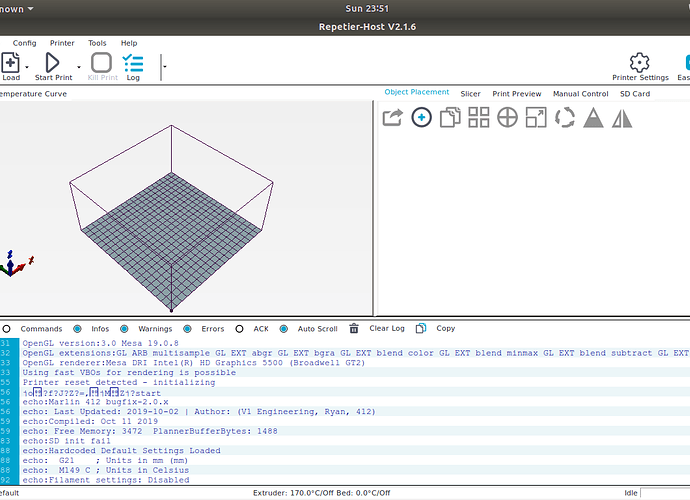This screenshot has width=690, height=500.
Task: Toggle the Commands log filter
Action: click(6, 329)
